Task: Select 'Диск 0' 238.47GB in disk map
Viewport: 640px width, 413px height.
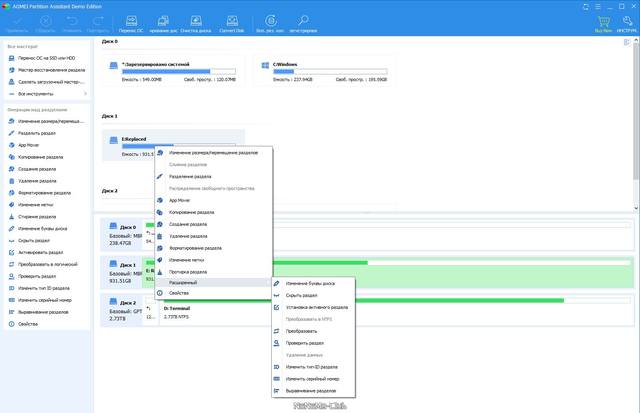Action: (121, 235)
